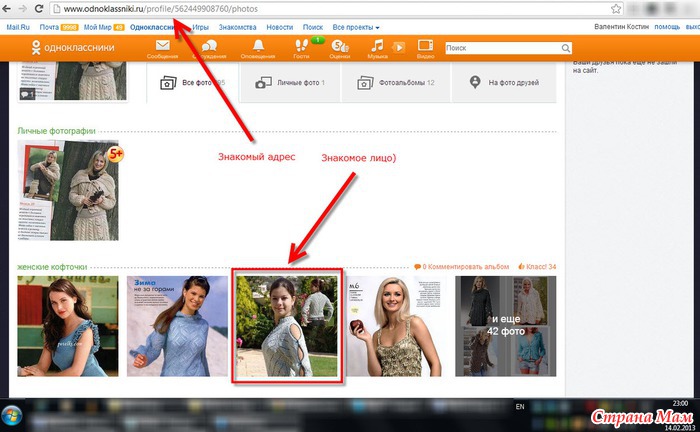This screenshot has width=700, height=432.
Task: Click the 5+ rating badge
Action: (x=116, y=154)
